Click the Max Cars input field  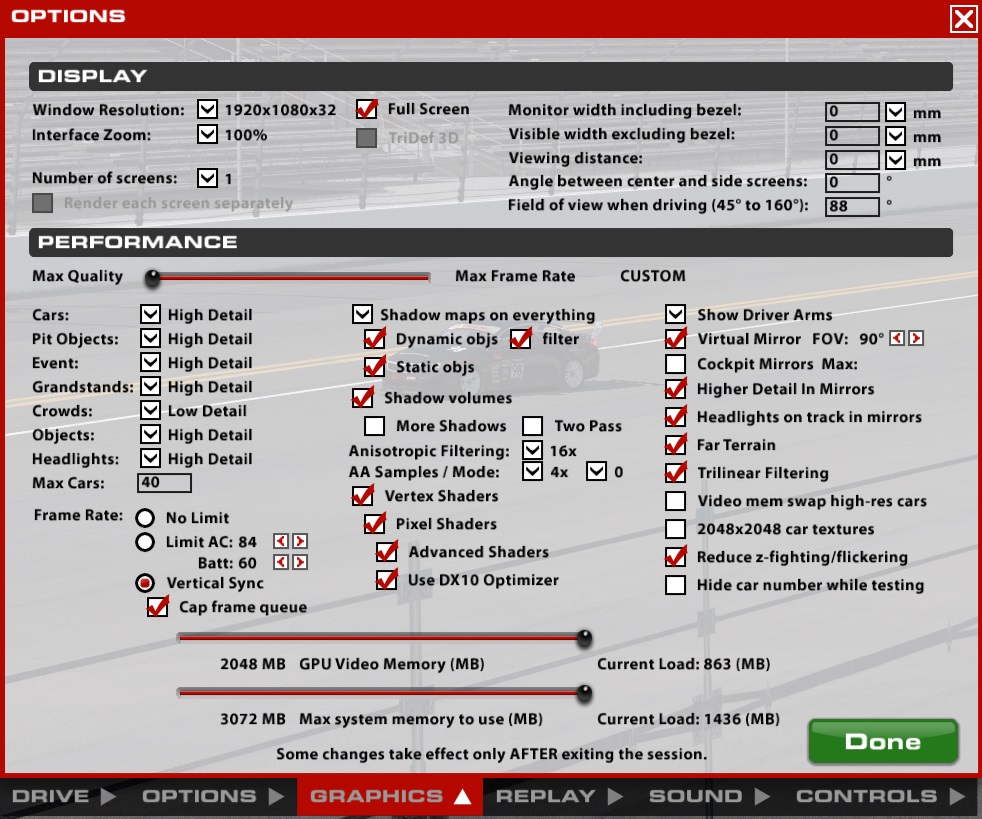166,484
